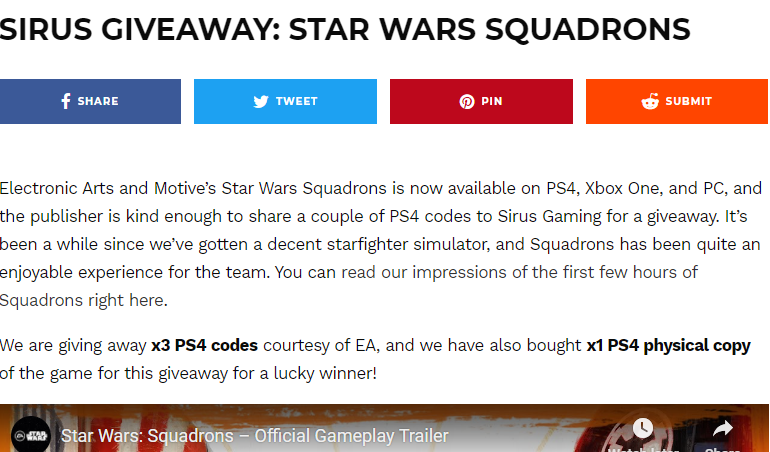The height and width of the screenshot is (452, 770).
Task: Click the Sirus Giveaway headline
Action: click(x=345, y=29)
